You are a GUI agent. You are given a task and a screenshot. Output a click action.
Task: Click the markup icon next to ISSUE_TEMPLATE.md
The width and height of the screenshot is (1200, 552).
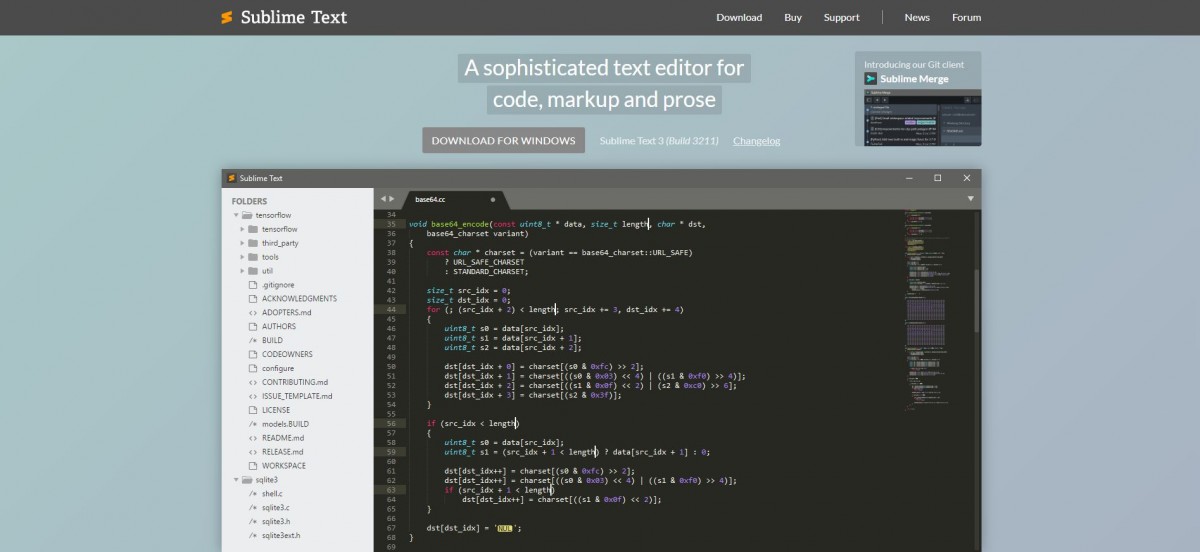pos(253,396)
